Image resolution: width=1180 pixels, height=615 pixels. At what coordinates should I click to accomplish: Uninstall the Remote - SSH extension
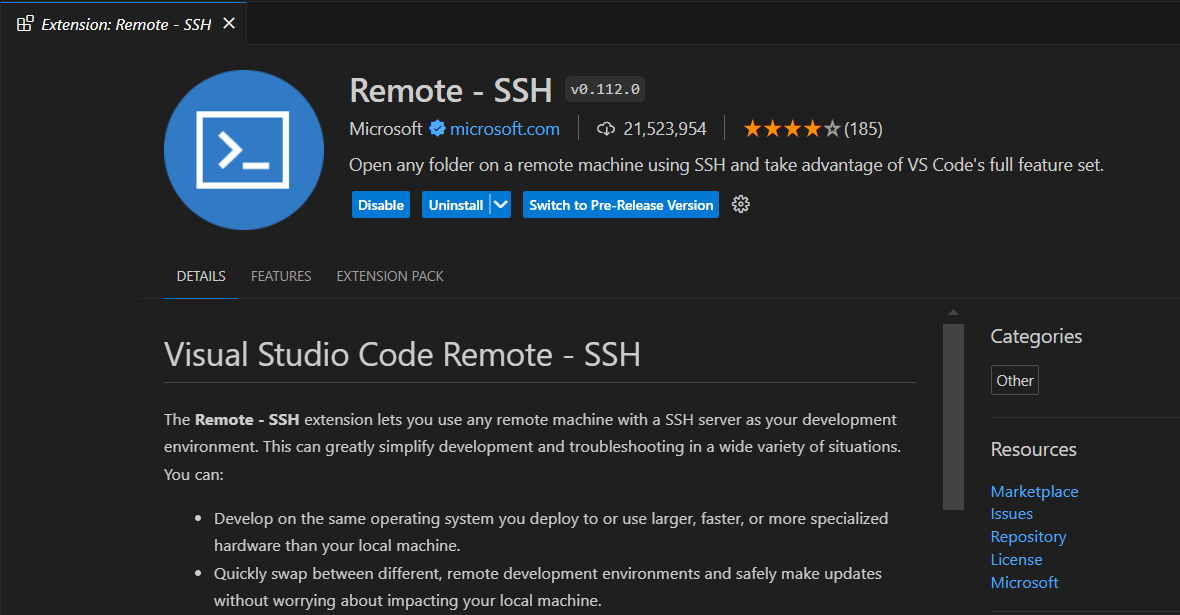coord(456,205)
